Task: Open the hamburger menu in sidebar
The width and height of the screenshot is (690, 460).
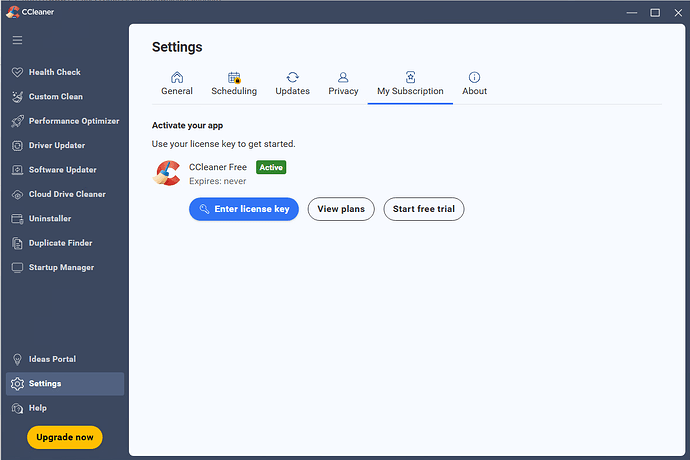Action: (x=17, y=40)
